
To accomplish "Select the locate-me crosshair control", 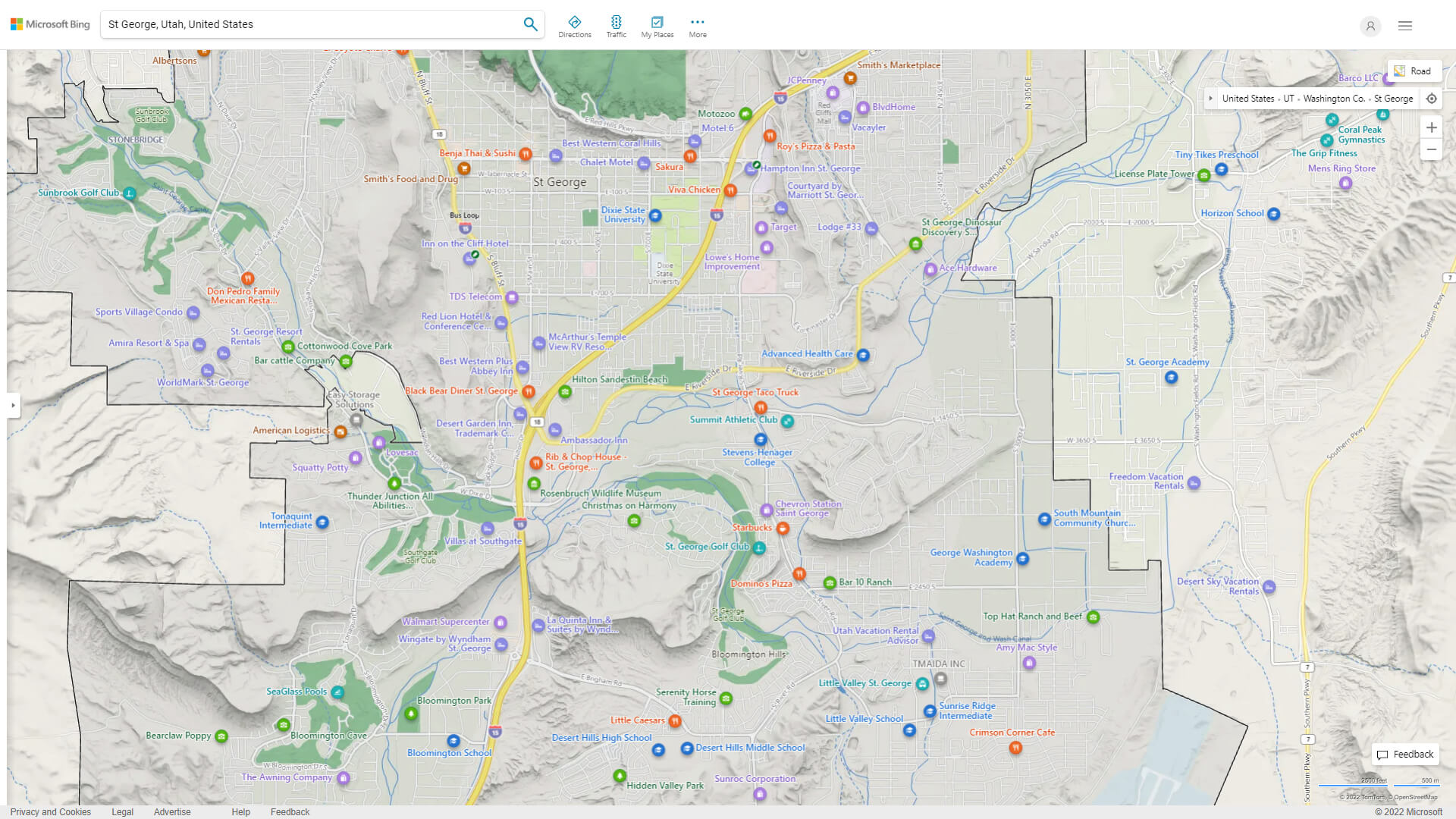I will click(x=1432, y=99).
